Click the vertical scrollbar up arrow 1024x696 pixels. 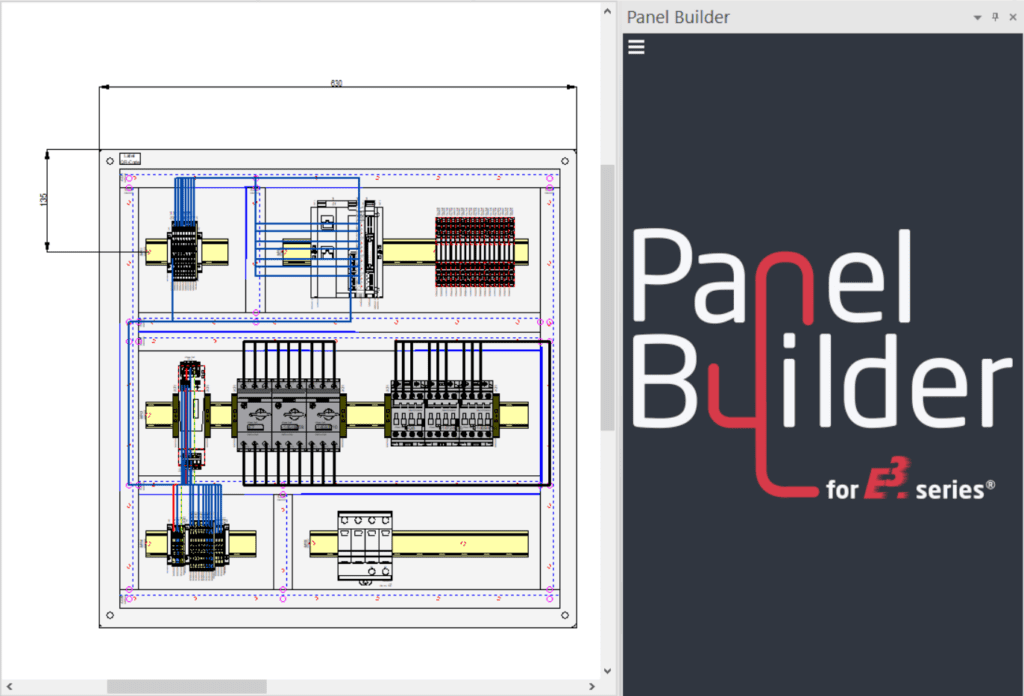607,11
